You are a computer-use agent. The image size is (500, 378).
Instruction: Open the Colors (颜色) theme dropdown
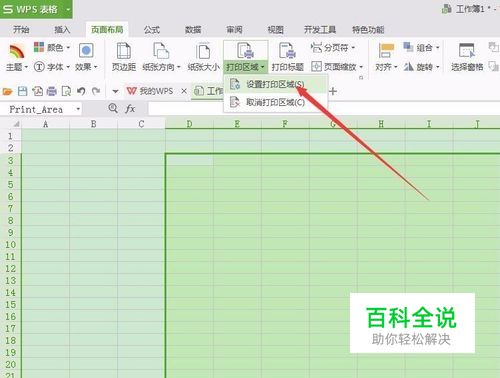click(52, 48)
